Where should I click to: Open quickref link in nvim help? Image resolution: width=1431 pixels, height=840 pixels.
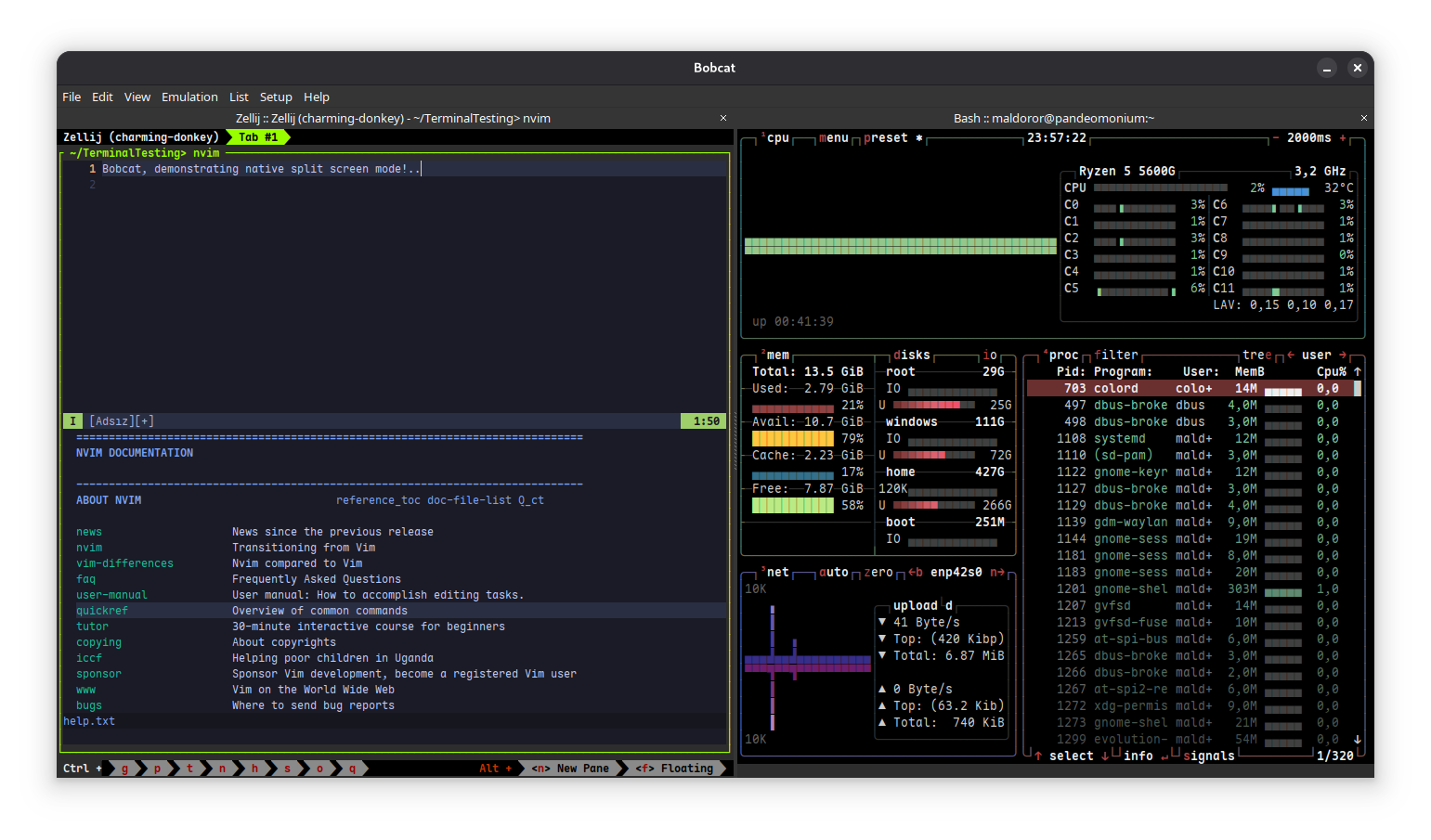pyautogui.click(x=102, y=611)
